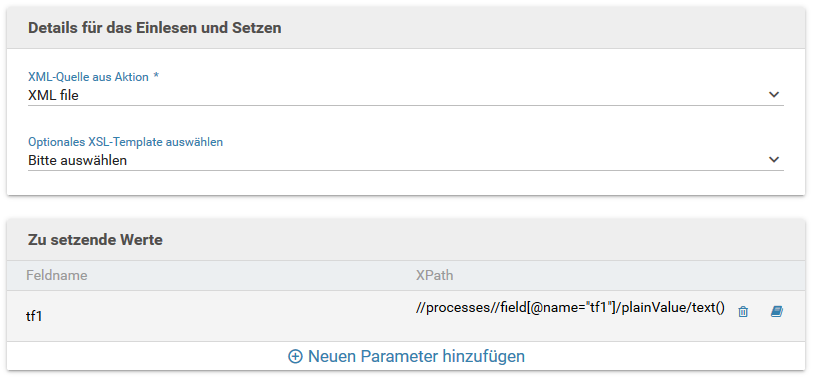Viewport: 813px width, 378px height.
Task: Click the //processes start of the XPath value
Action: 443,308
